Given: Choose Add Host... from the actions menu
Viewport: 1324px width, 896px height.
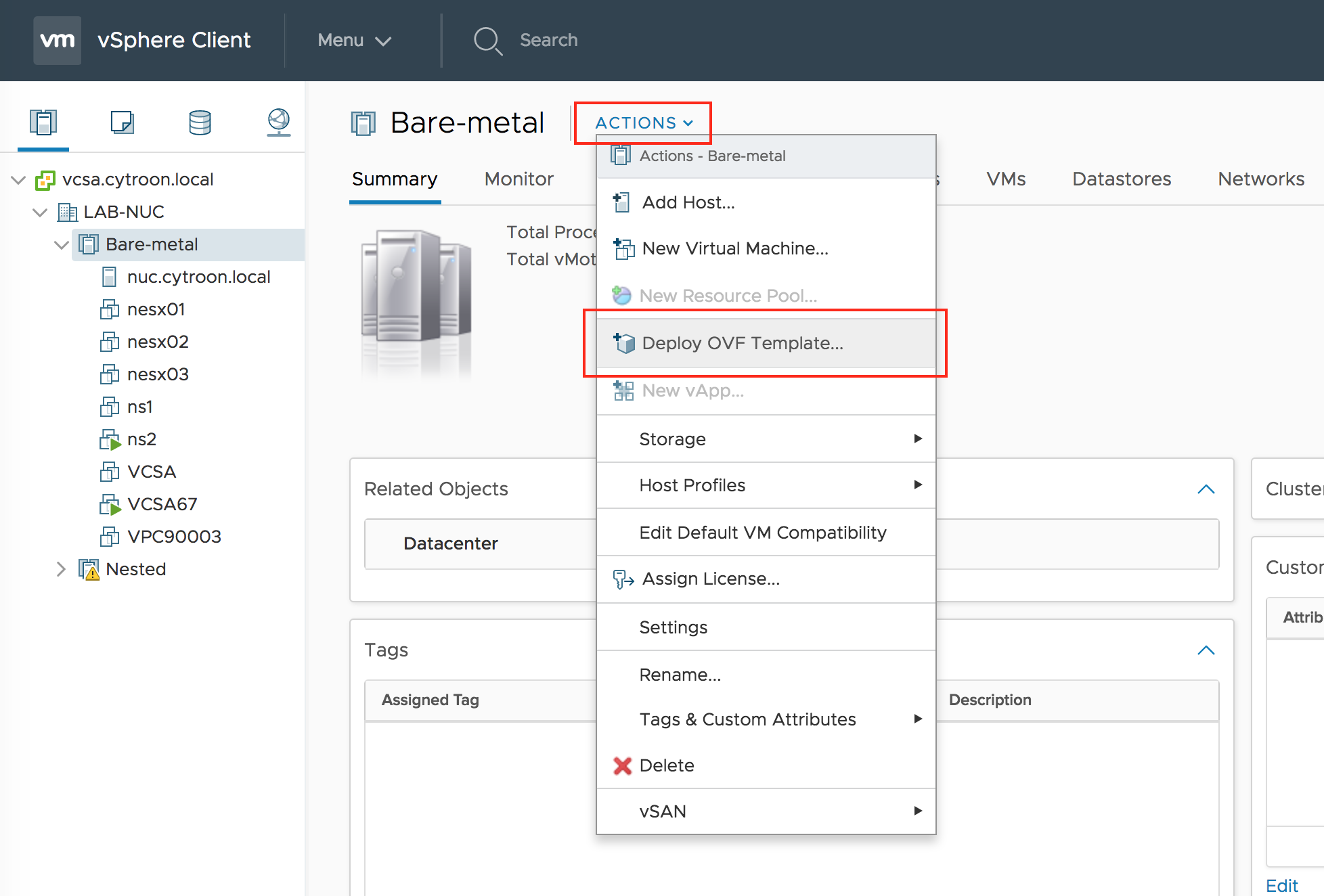Looking at the screenshot, I should coord(766,202).
